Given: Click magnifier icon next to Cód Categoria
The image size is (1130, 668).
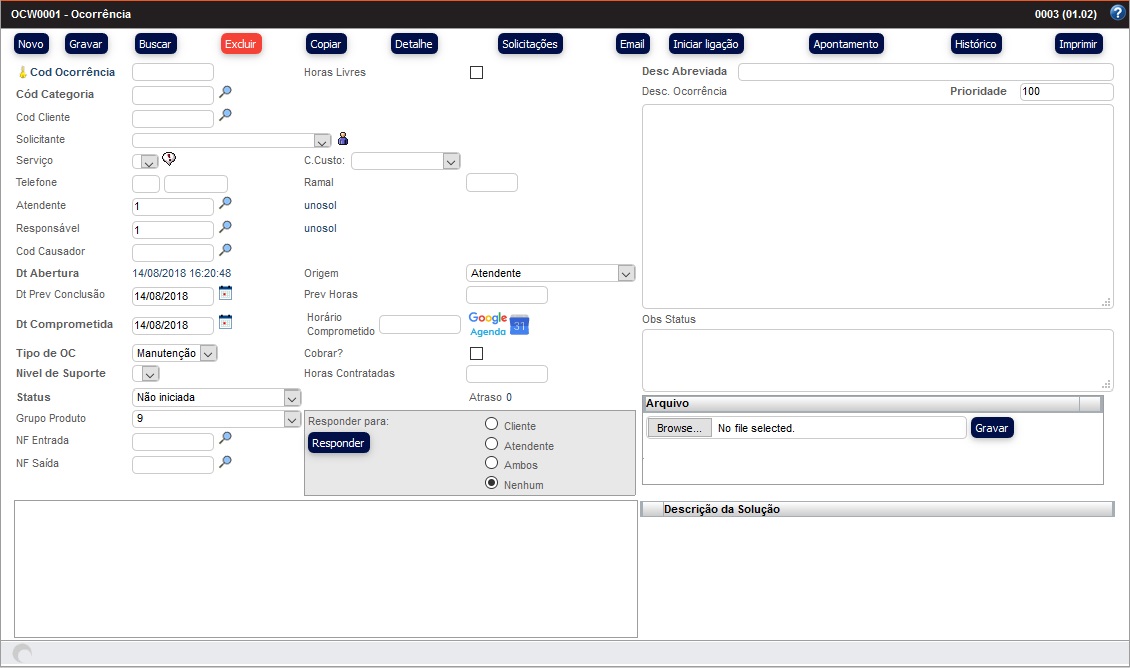Looking at the screenshot, I should [226, 92].
